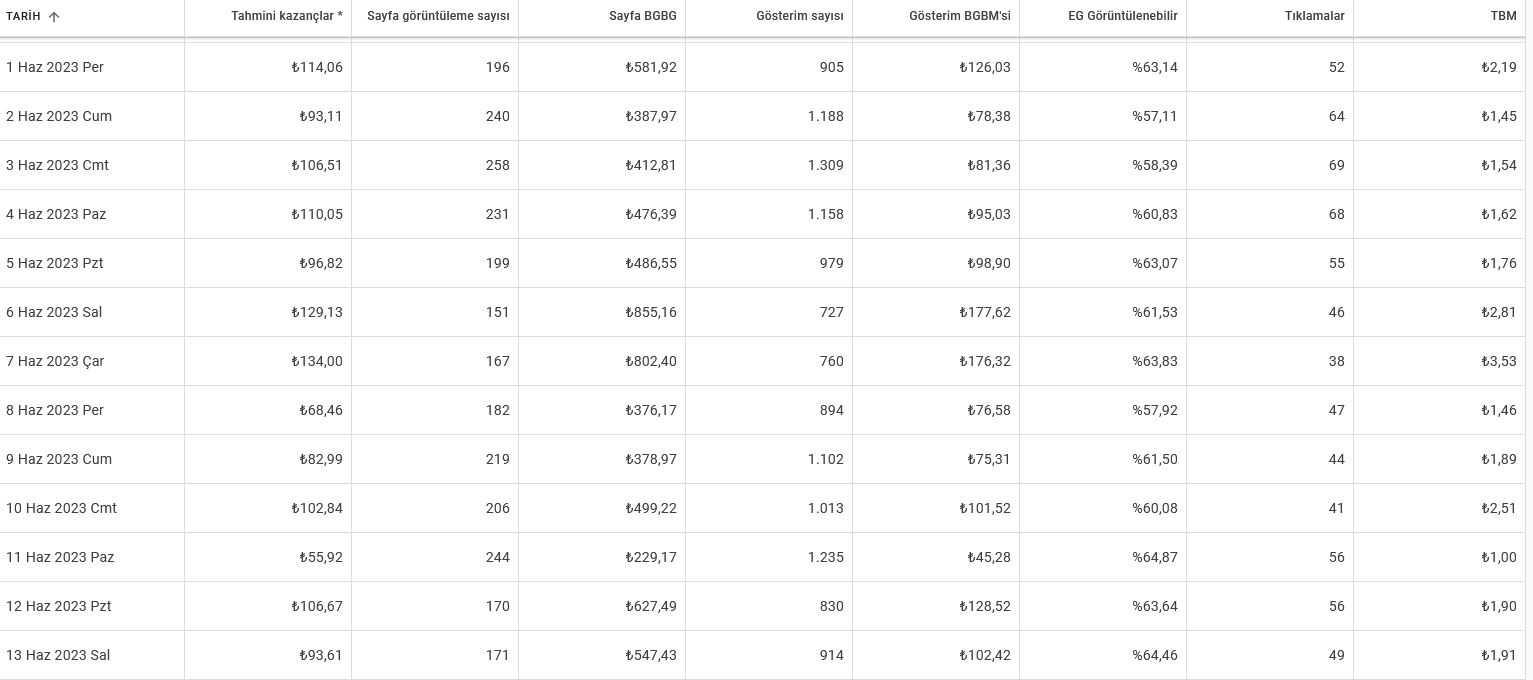This screenshot has height=680, width=1533.
Task: Sort by the TBM column header
Action: click(1503, 16)
